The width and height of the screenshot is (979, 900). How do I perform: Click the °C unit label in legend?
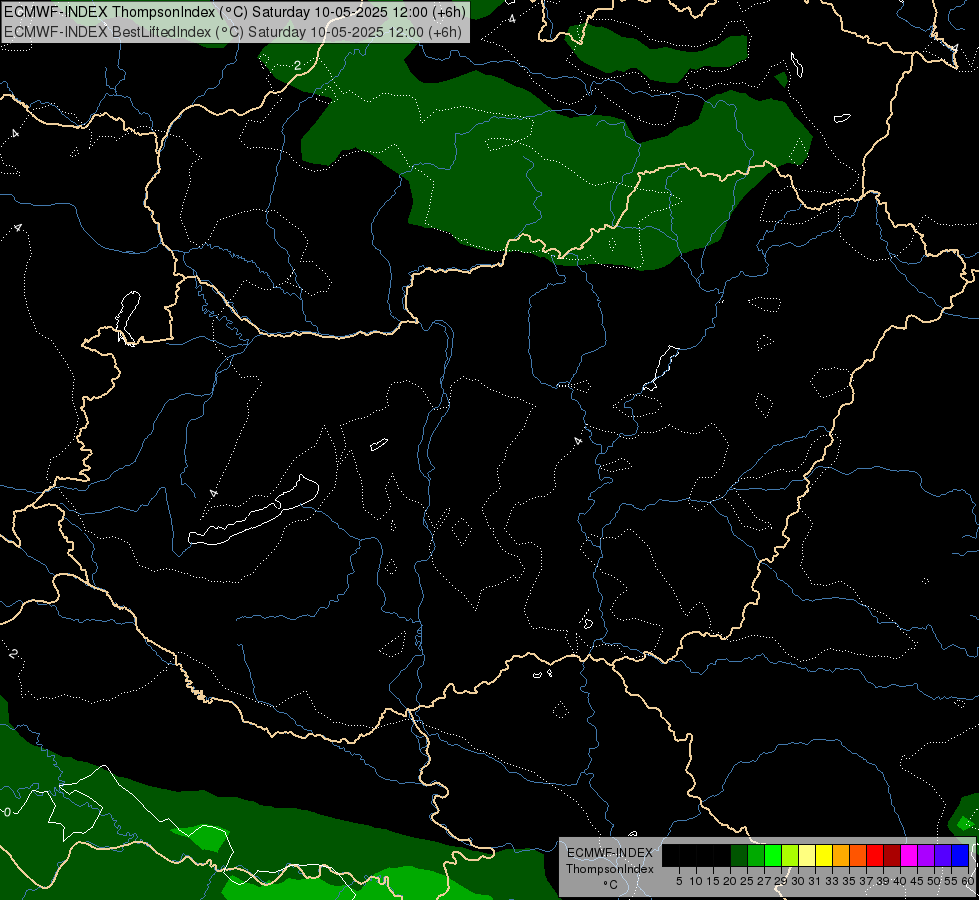pos(611,885)
